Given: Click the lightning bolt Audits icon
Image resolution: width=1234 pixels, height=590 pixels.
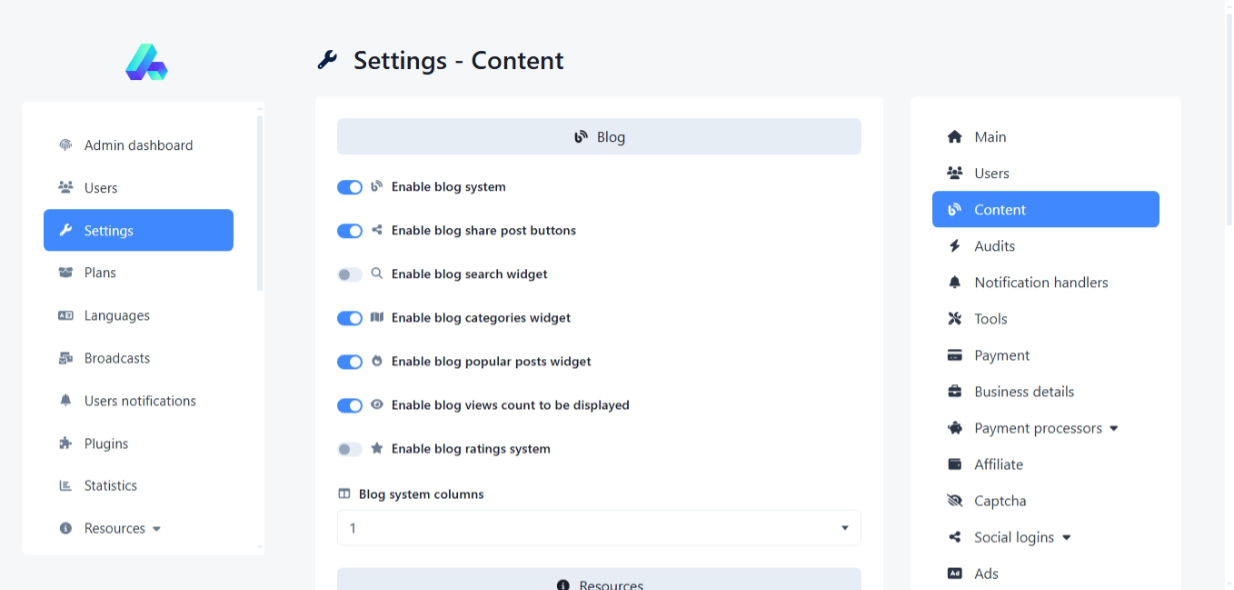Looking at the screenshot, I should click(954, 246).
